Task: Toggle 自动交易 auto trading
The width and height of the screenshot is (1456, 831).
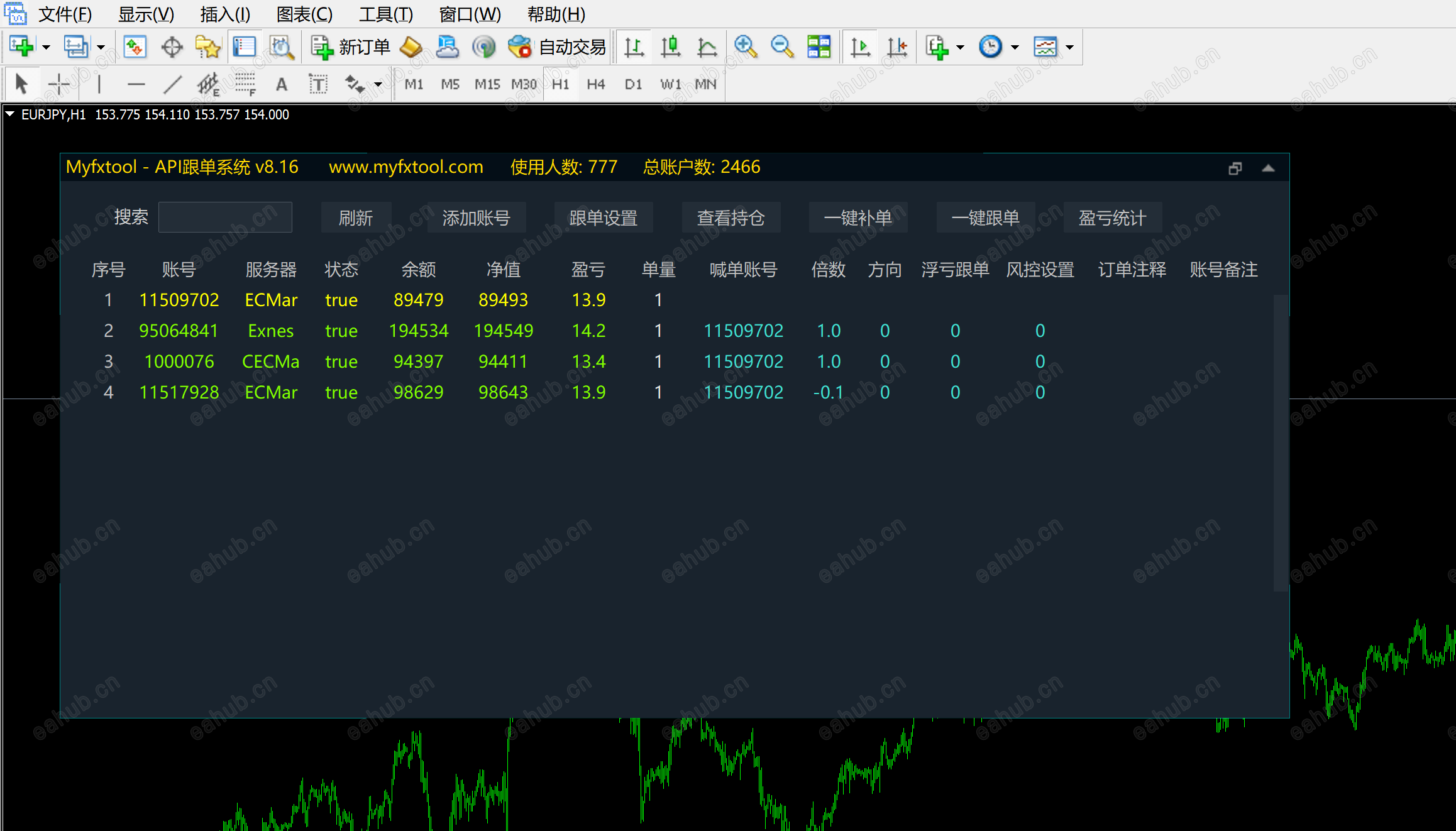Action: 557,47
